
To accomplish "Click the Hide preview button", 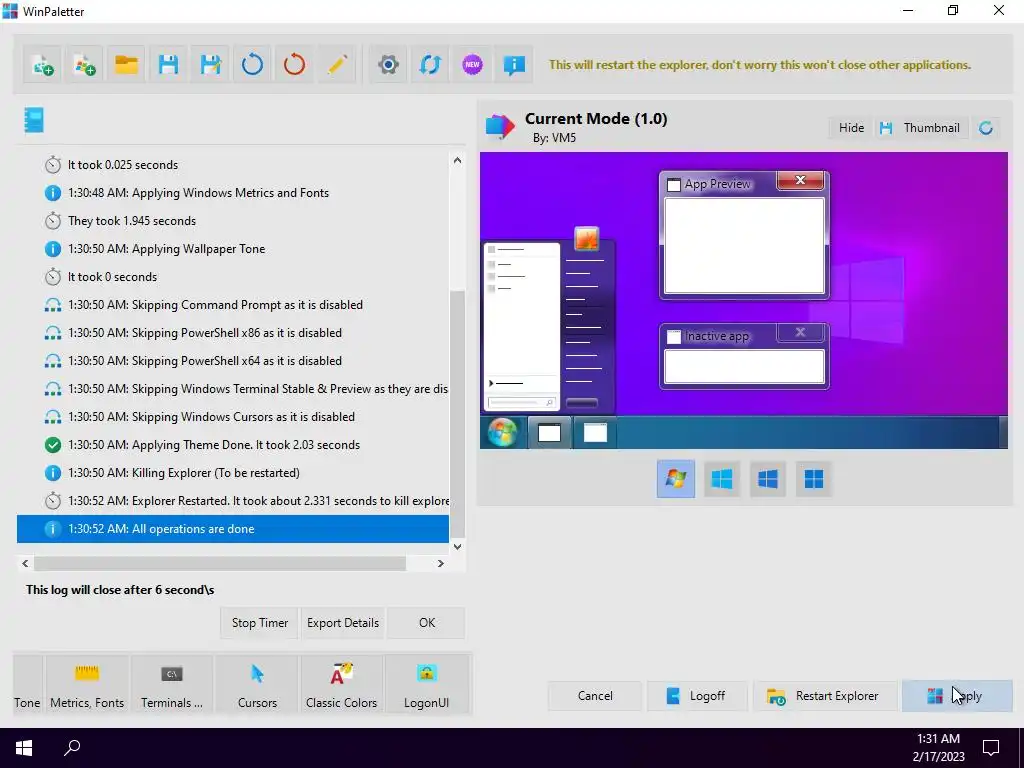I will click(x=851, y=128).
